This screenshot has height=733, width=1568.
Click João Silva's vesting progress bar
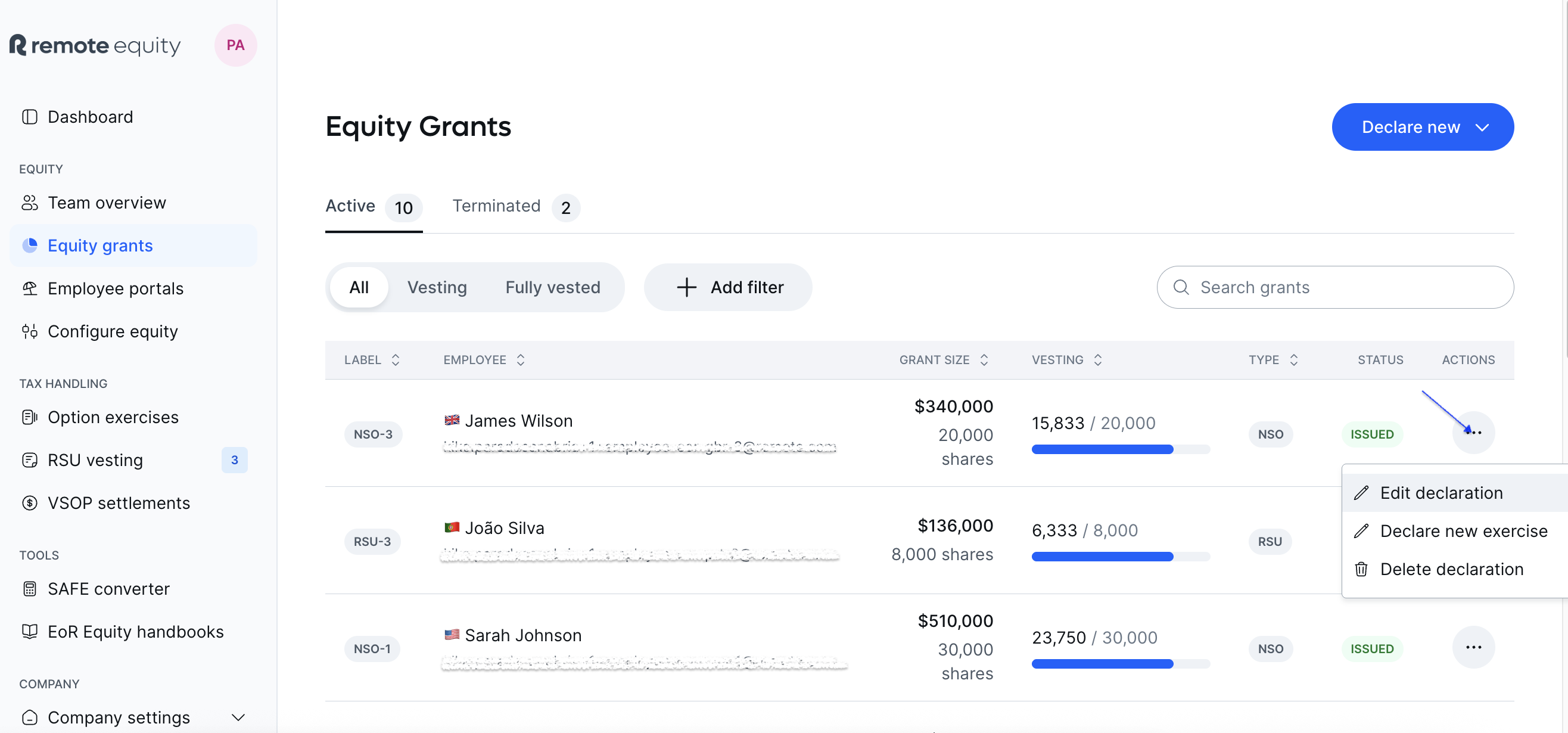pyautogui.click(x=1121, y=557)
